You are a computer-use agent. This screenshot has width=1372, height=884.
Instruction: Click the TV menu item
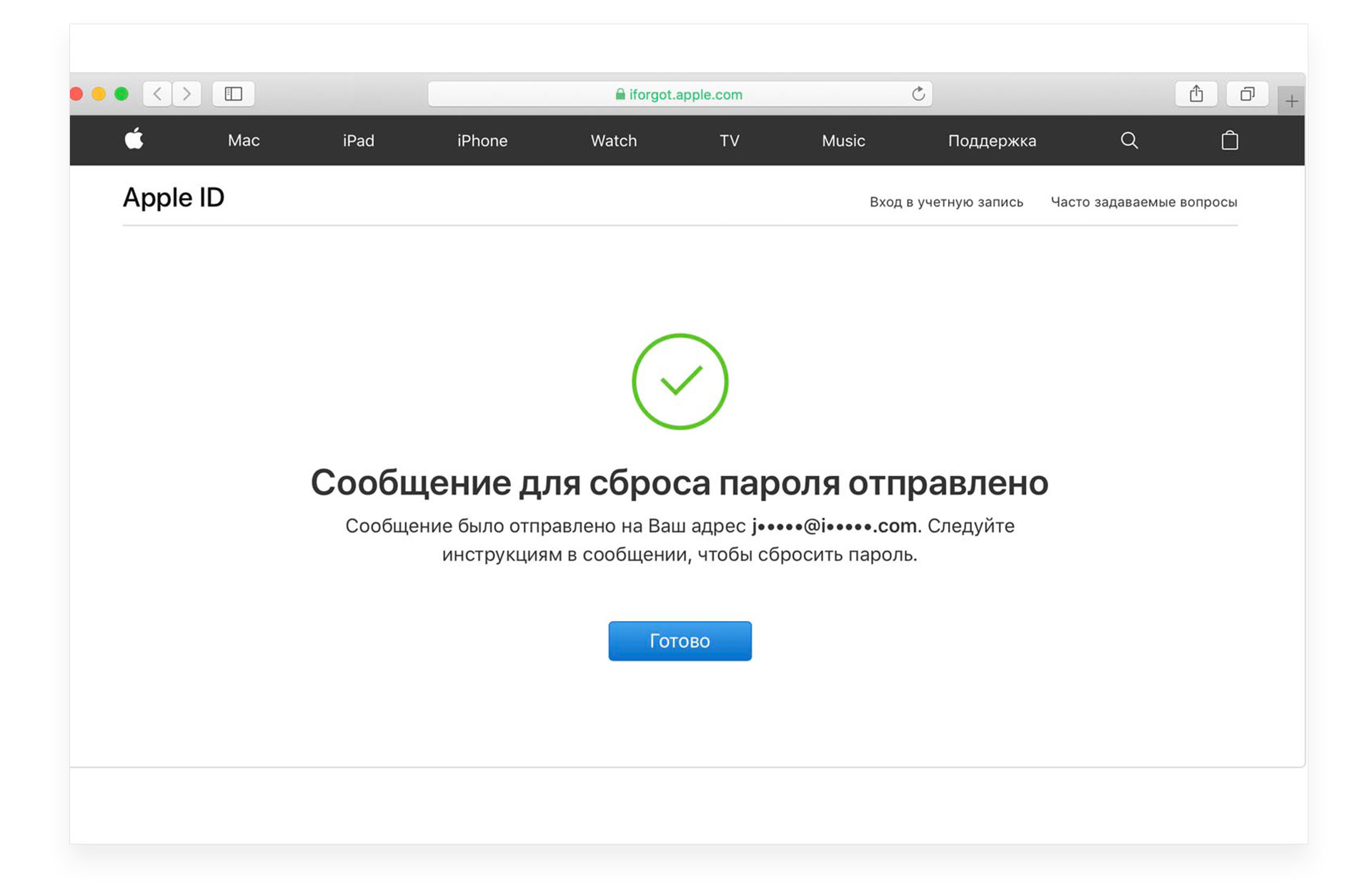(730, 140)
